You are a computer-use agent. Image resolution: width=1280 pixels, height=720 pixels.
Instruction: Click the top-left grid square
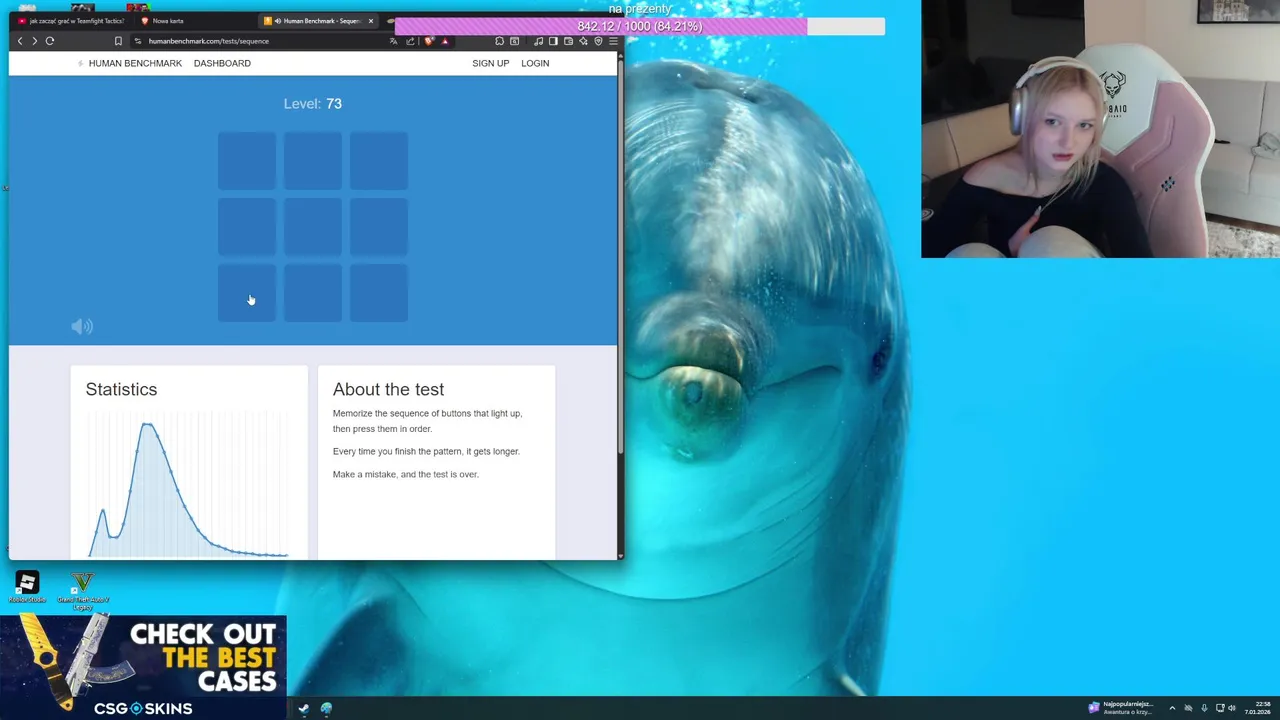pos(247,161)
